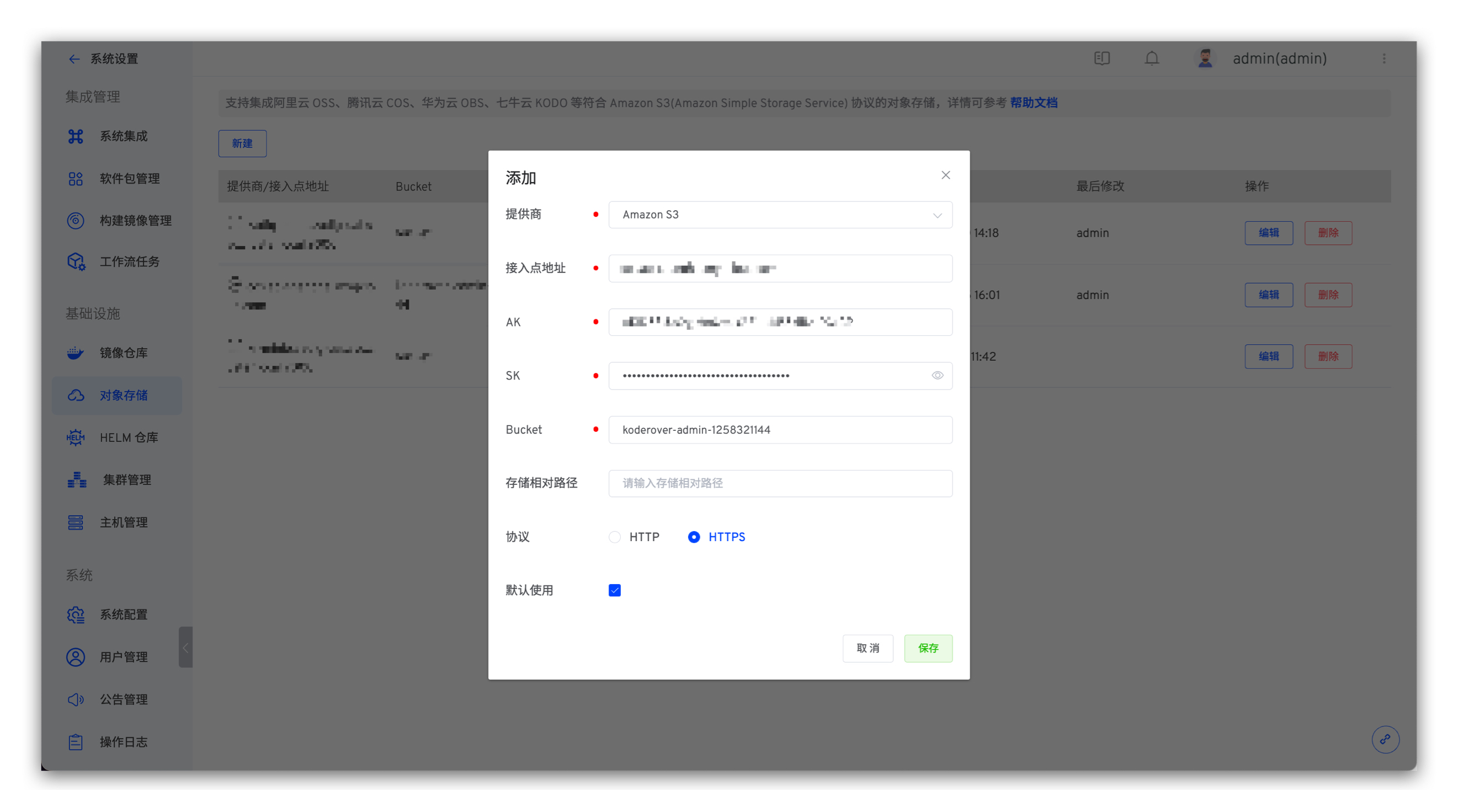
Task: Click the 存储相对路径 input field
Action: (780, 483)
